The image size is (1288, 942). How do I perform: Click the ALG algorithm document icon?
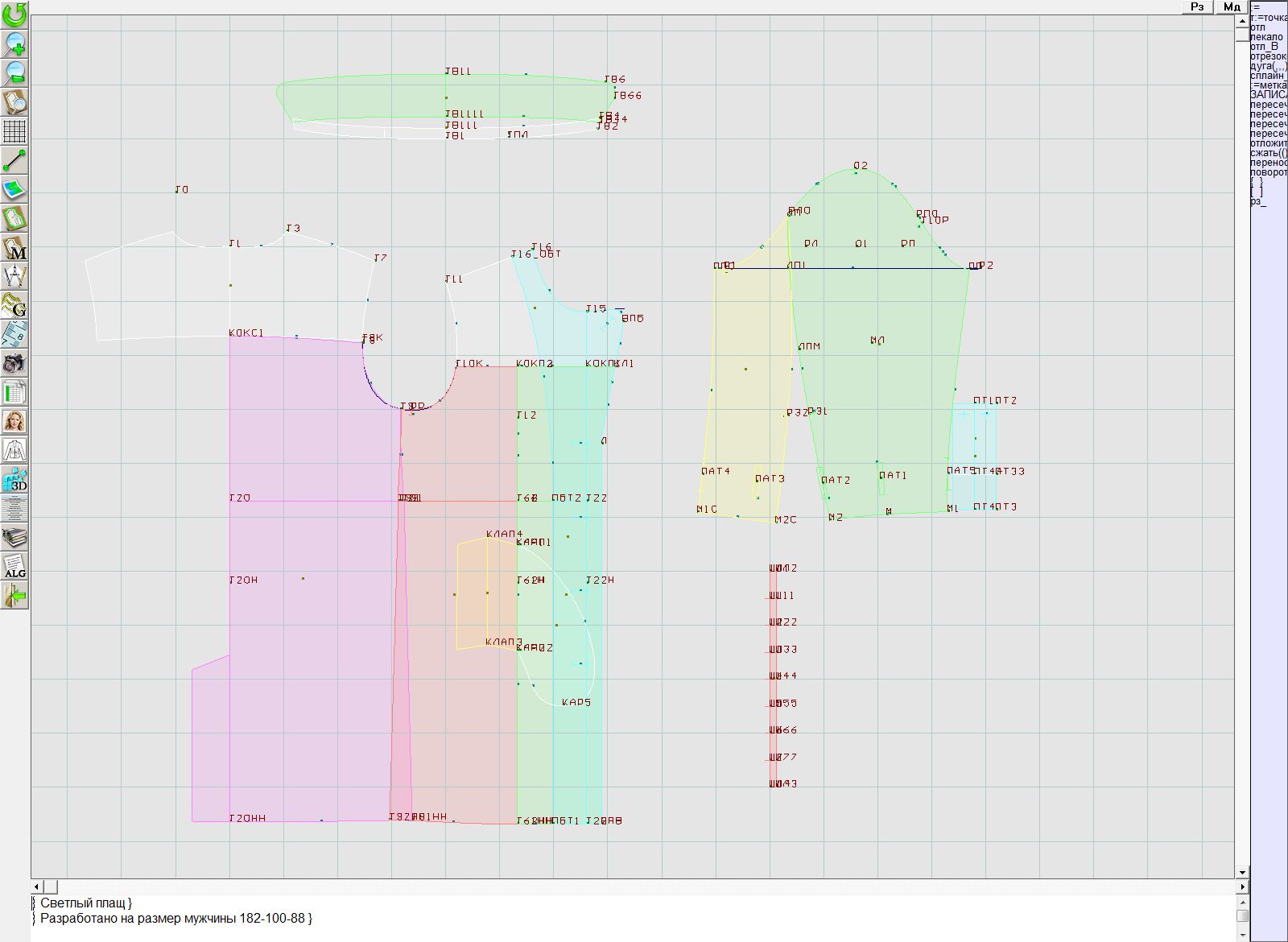tap(14, 566)
